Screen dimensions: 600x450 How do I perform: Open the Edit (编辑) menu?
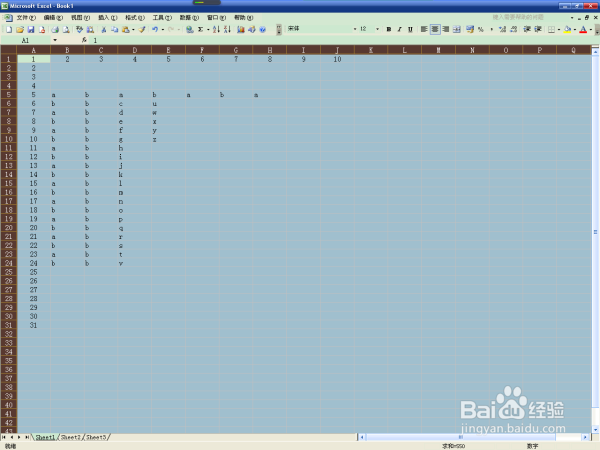(x=53, y=18)
